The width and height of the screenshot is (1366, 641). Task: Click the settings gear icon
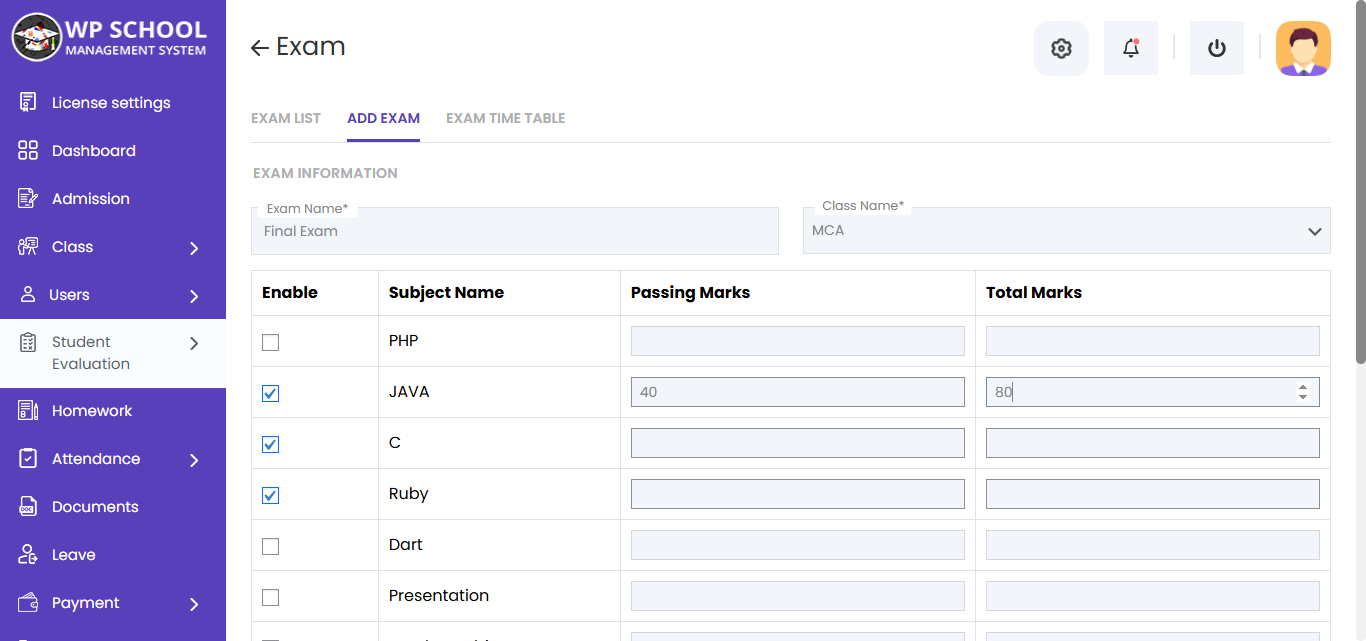[1061, 48]
